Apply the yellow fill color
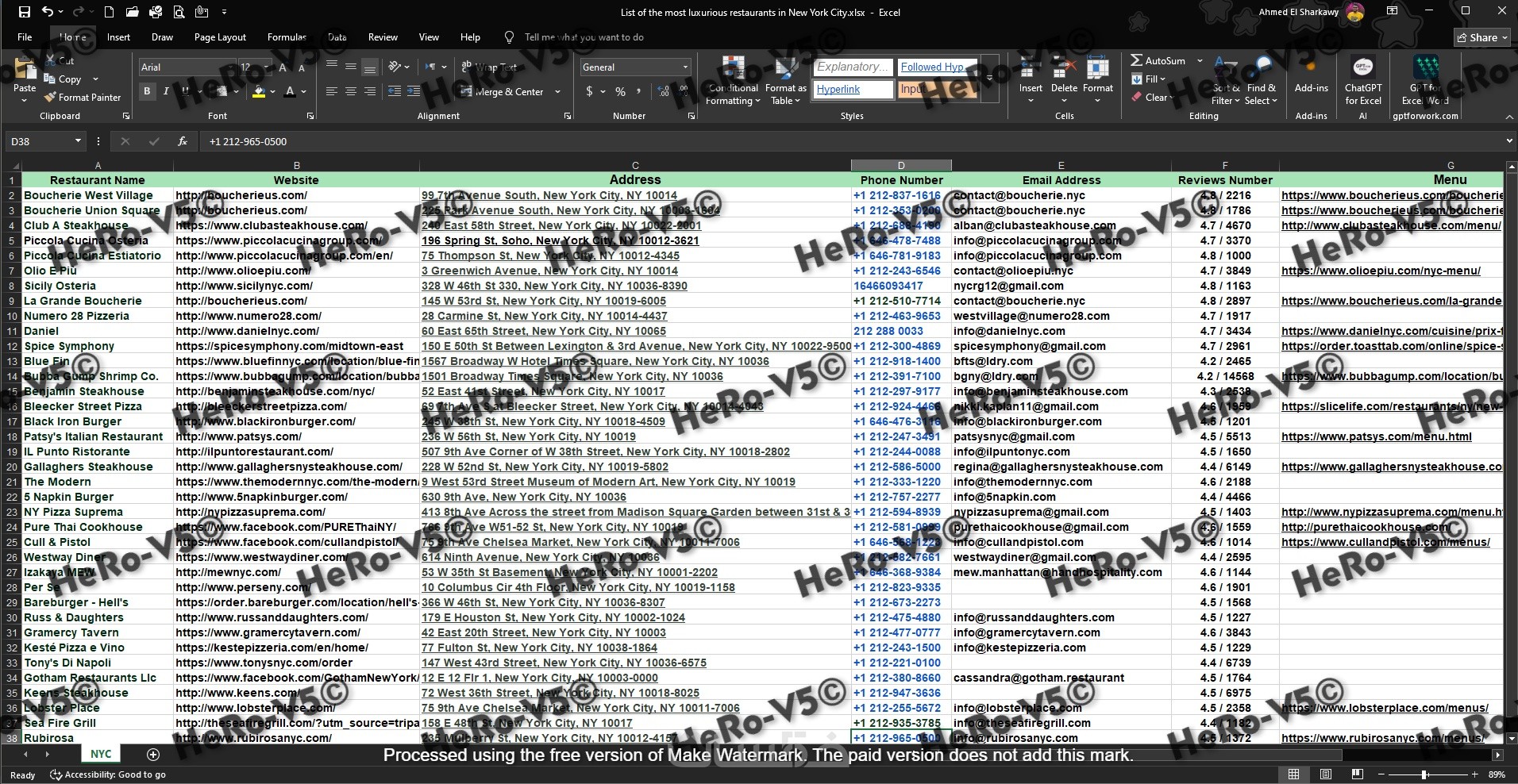 pos(259,92)
